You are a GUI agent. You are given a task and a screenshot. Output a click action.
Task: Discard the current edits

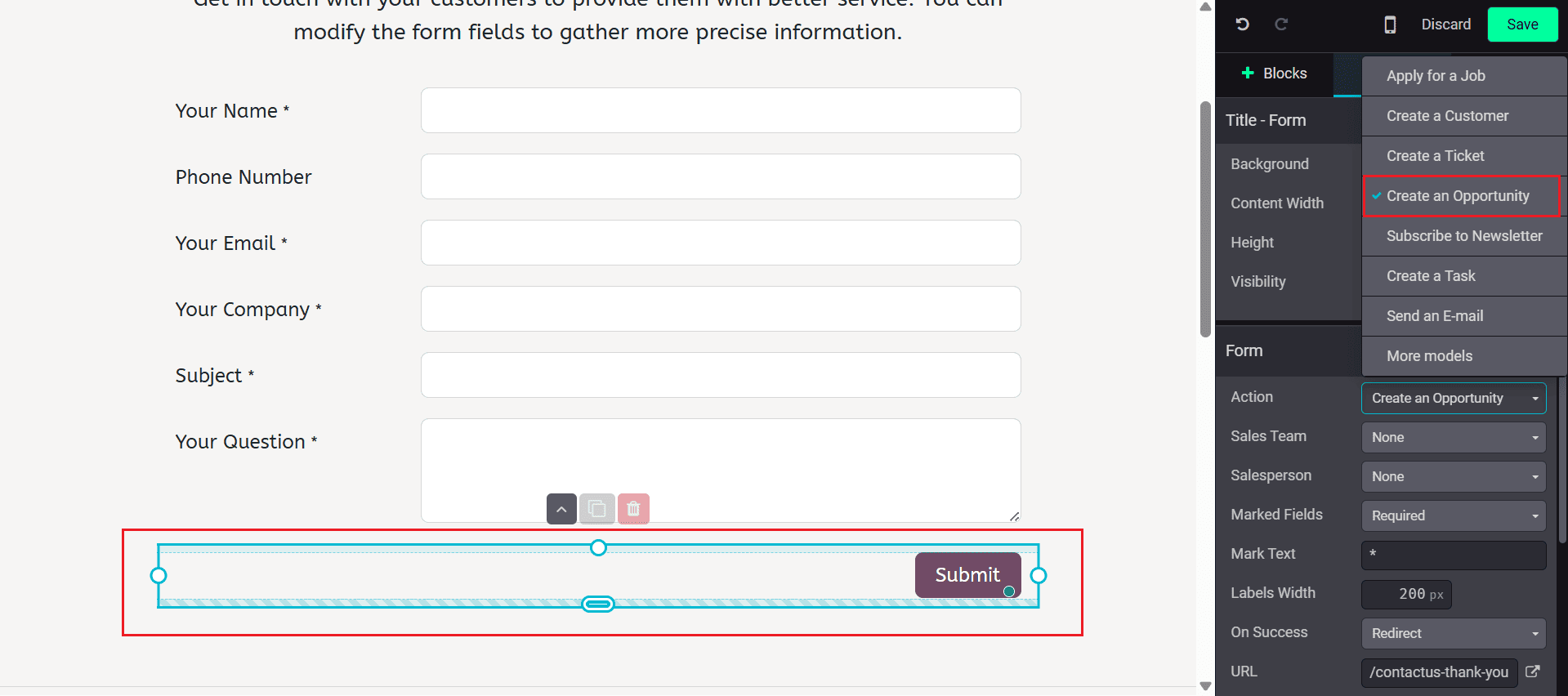pyautogui.click(x=1445, y=25)
